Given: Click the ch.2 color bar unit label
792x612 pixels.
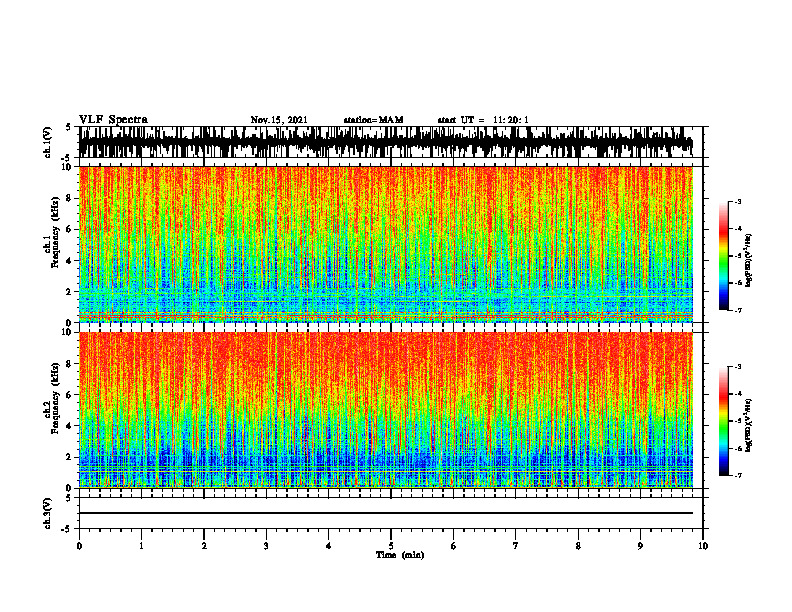Looking at the screenshot, I should click(x=748, y=426).
